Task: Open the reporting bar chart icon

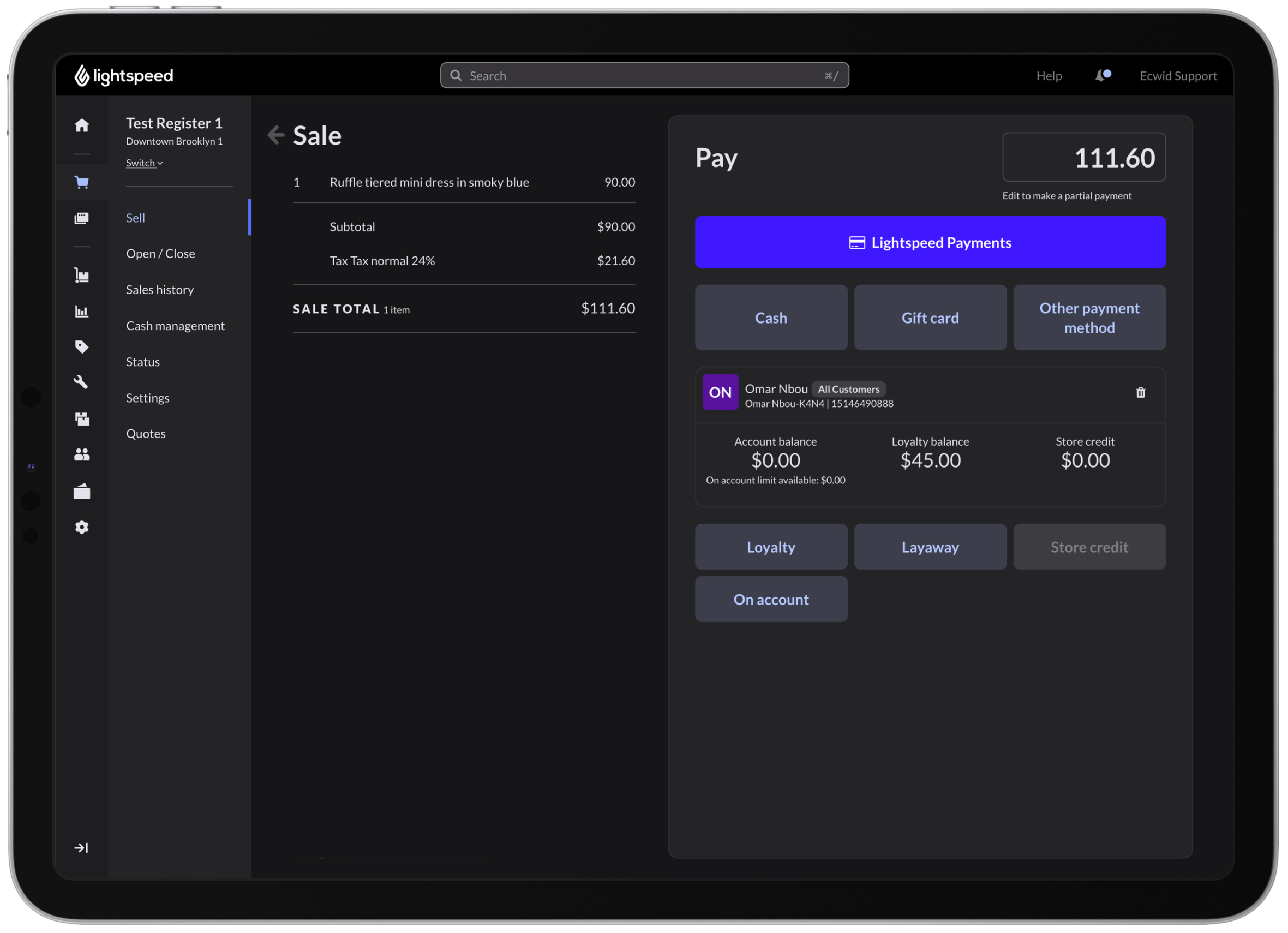Action: 82,311
